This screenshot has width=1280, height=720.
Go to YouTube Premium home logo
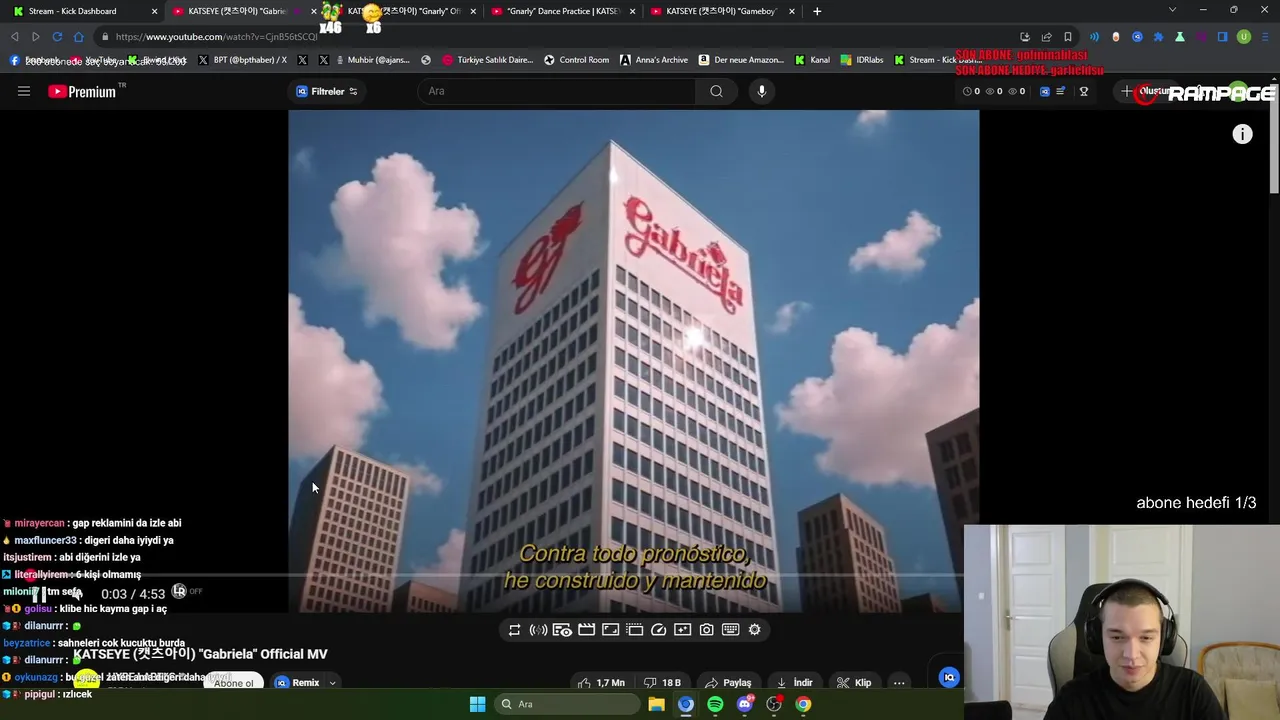tap(82, 91)
